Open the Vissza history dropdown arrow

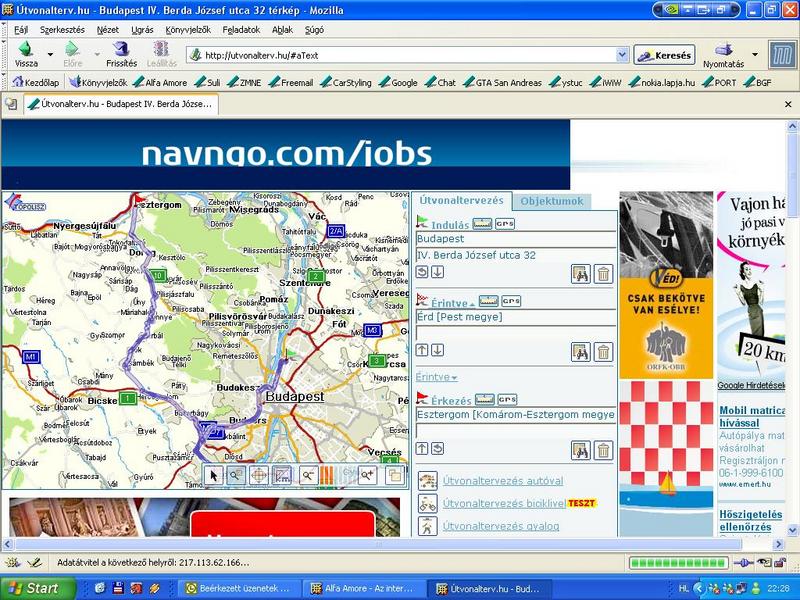50,54
